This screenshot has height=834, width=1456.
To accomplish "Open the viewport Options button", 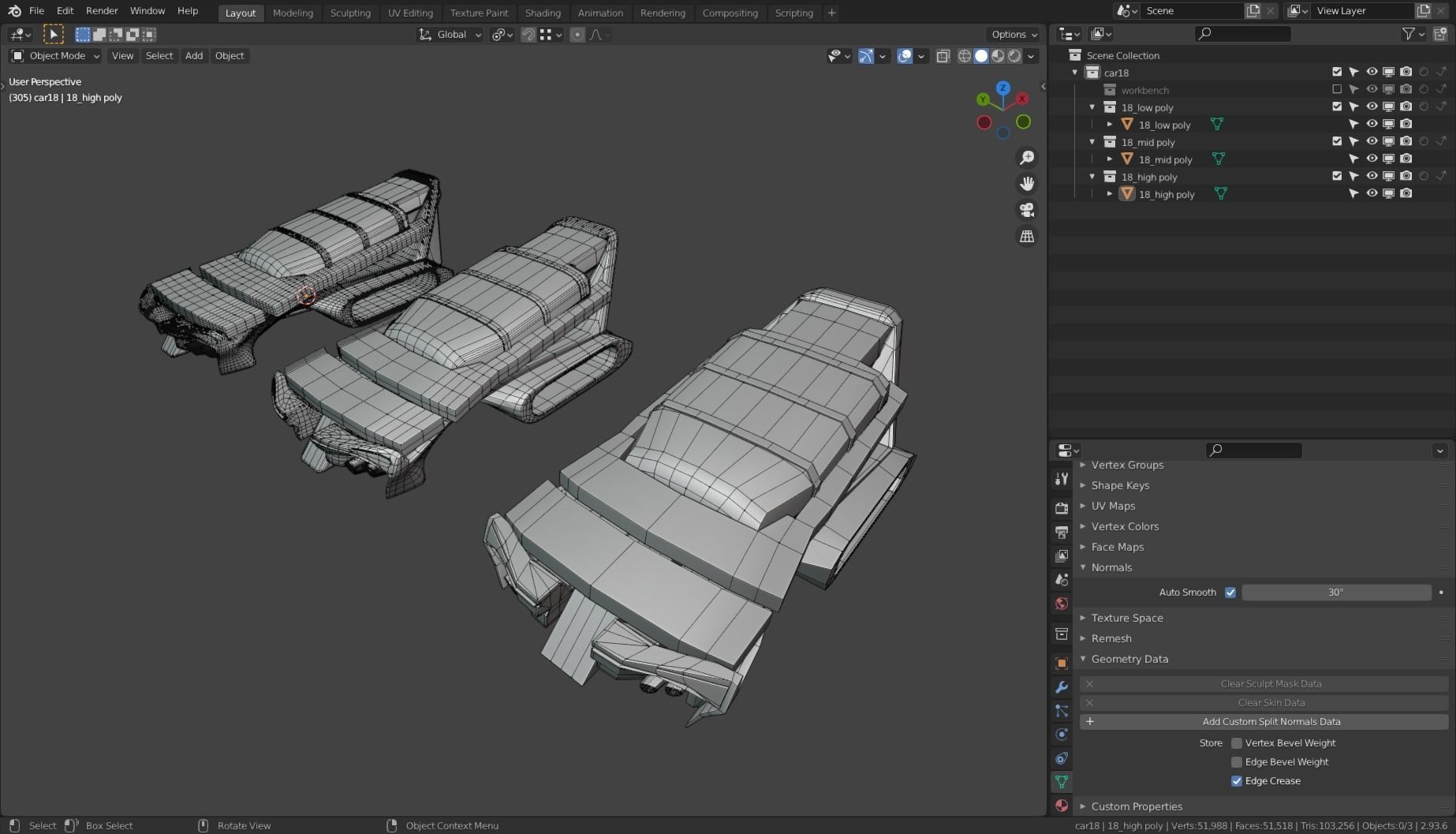I will (1014, 34).
